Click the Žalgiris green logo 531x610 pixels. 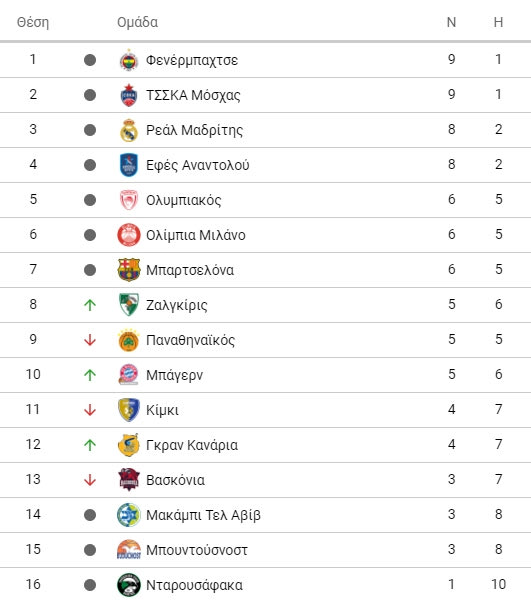click(129, 305)
